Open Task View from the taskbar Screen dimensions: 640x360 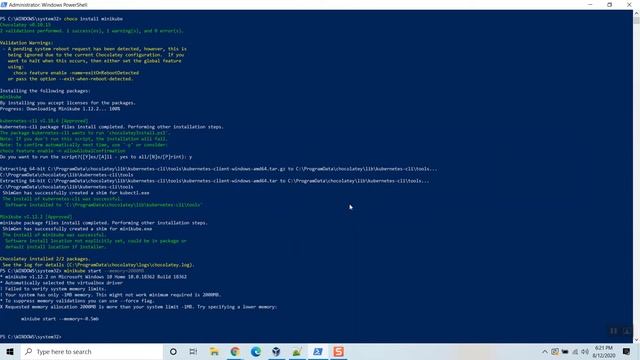click(193, 351)
